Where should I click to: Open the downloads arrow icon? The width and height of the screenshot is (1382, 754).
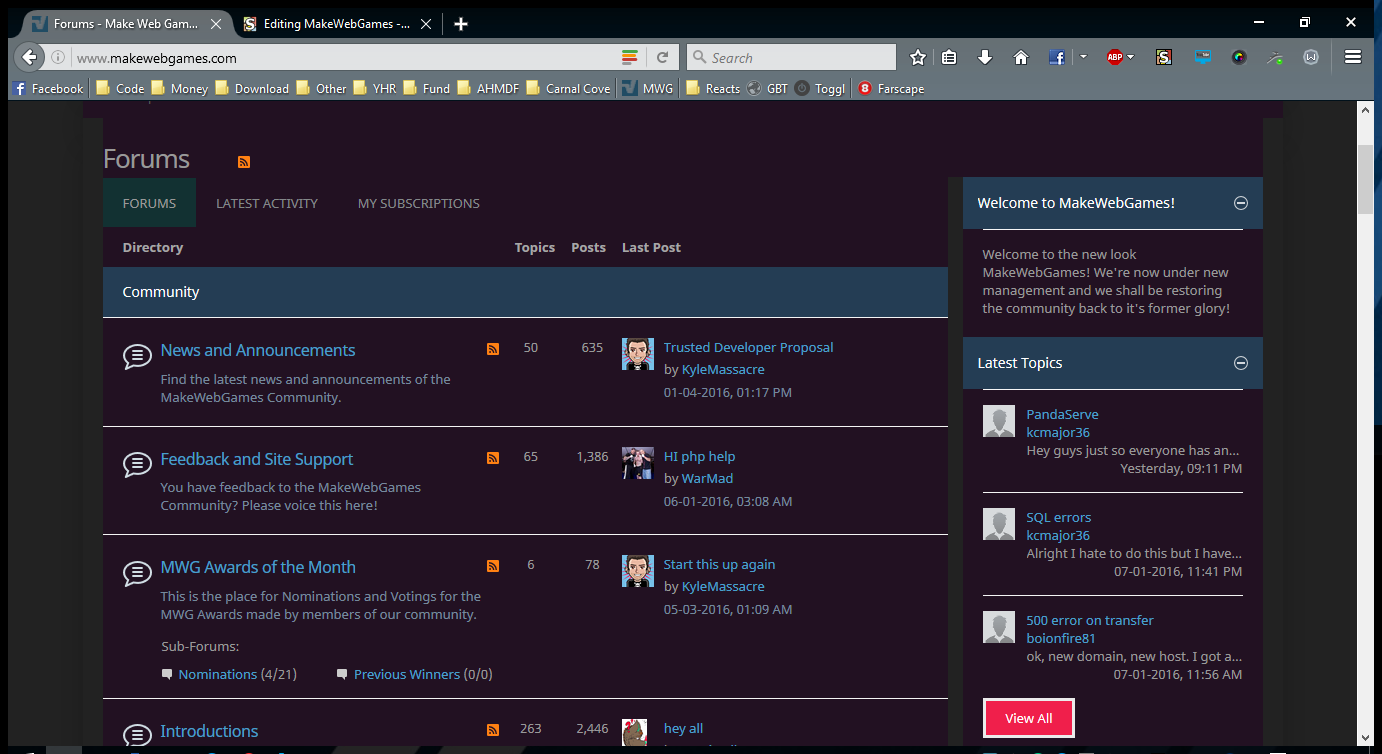point(984,57)
